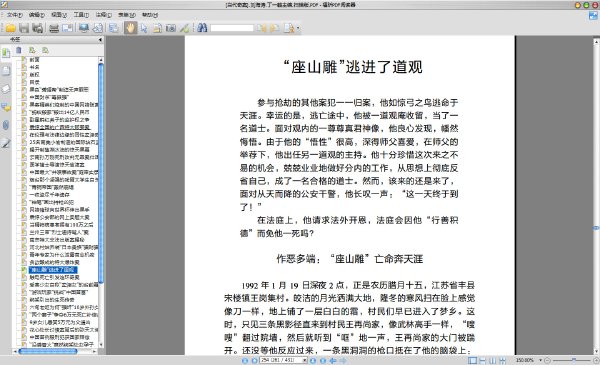The image size is (600, 365).
Task: Open the 150.00% zoom level dropdown
Action: pyautogui.click(x=541, y=360)
